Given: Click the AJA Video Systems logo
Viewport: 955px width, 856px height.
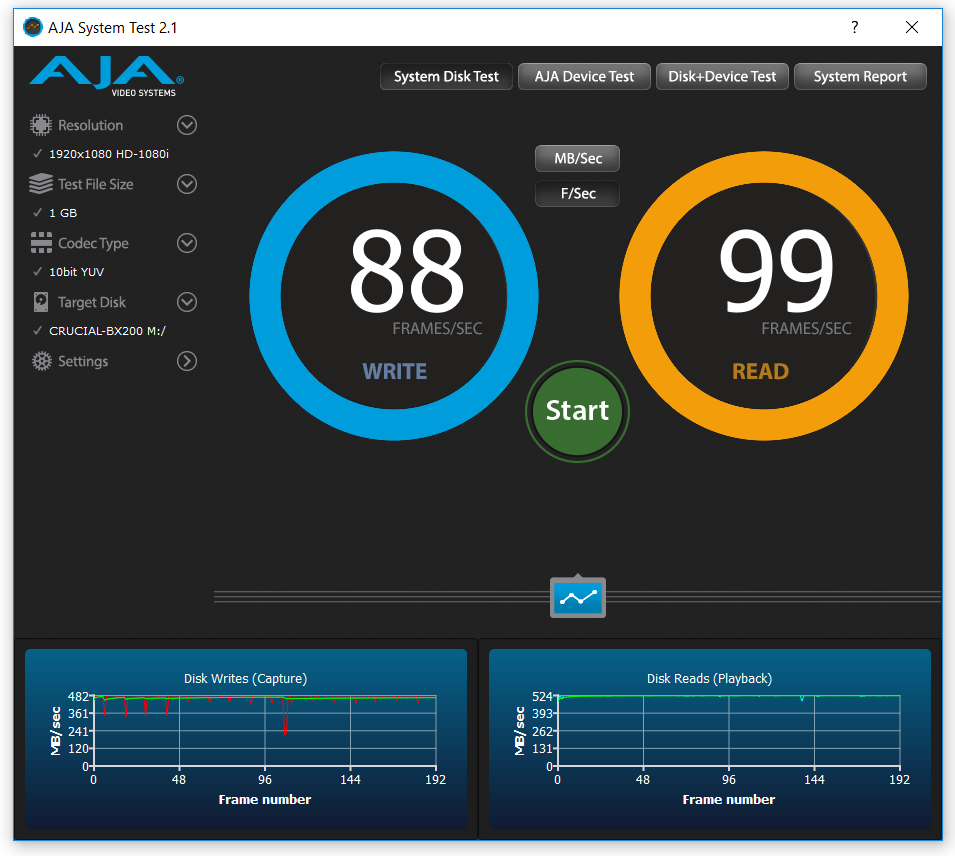Looking at the screenshot, I should [107, 76].
